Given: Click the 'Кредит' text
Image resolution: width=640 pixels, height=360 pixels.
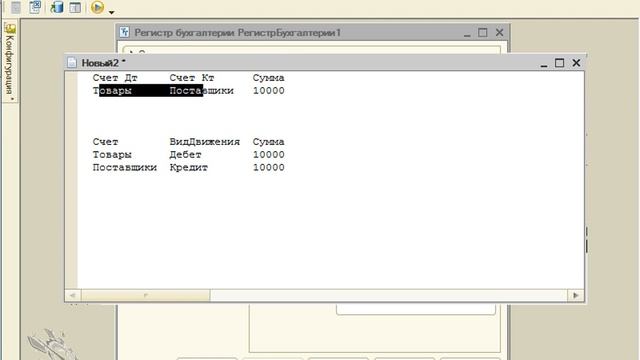Looking at the screenshot, I should pos(189,167).
